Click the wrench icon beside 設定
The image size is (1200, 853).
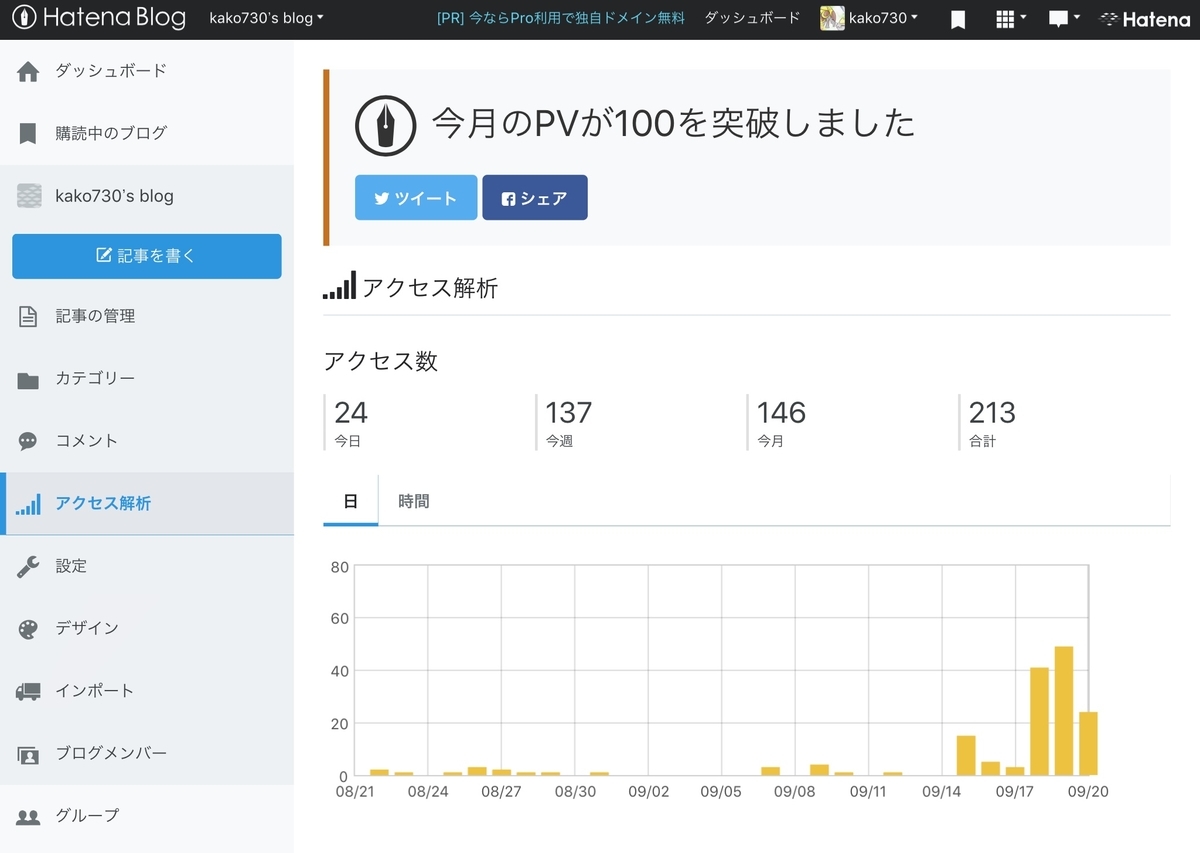(x=28, y=567)
